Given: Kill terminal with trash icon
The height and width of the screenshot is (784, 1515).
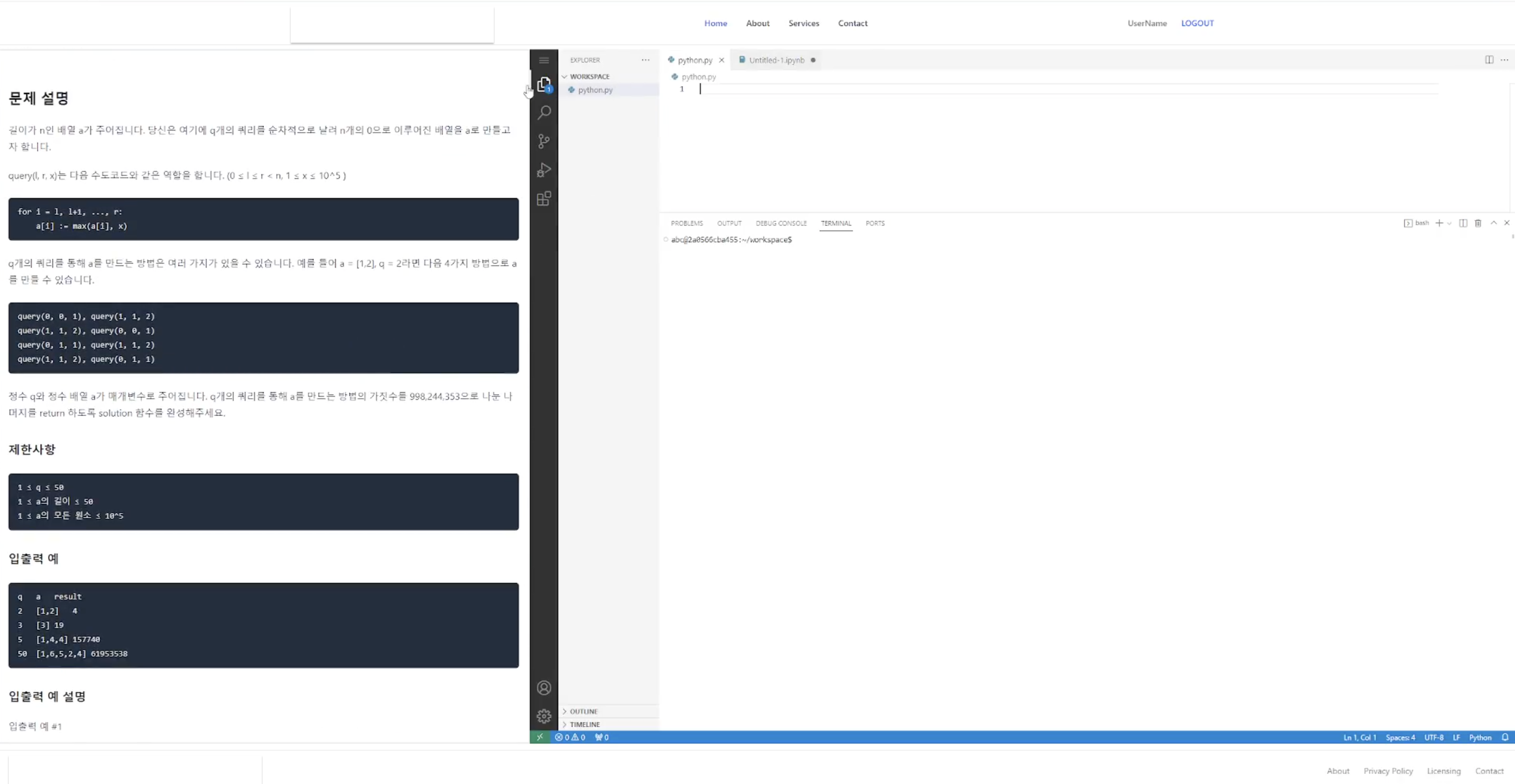Looking at the screenshot, I should (1477, 223).
